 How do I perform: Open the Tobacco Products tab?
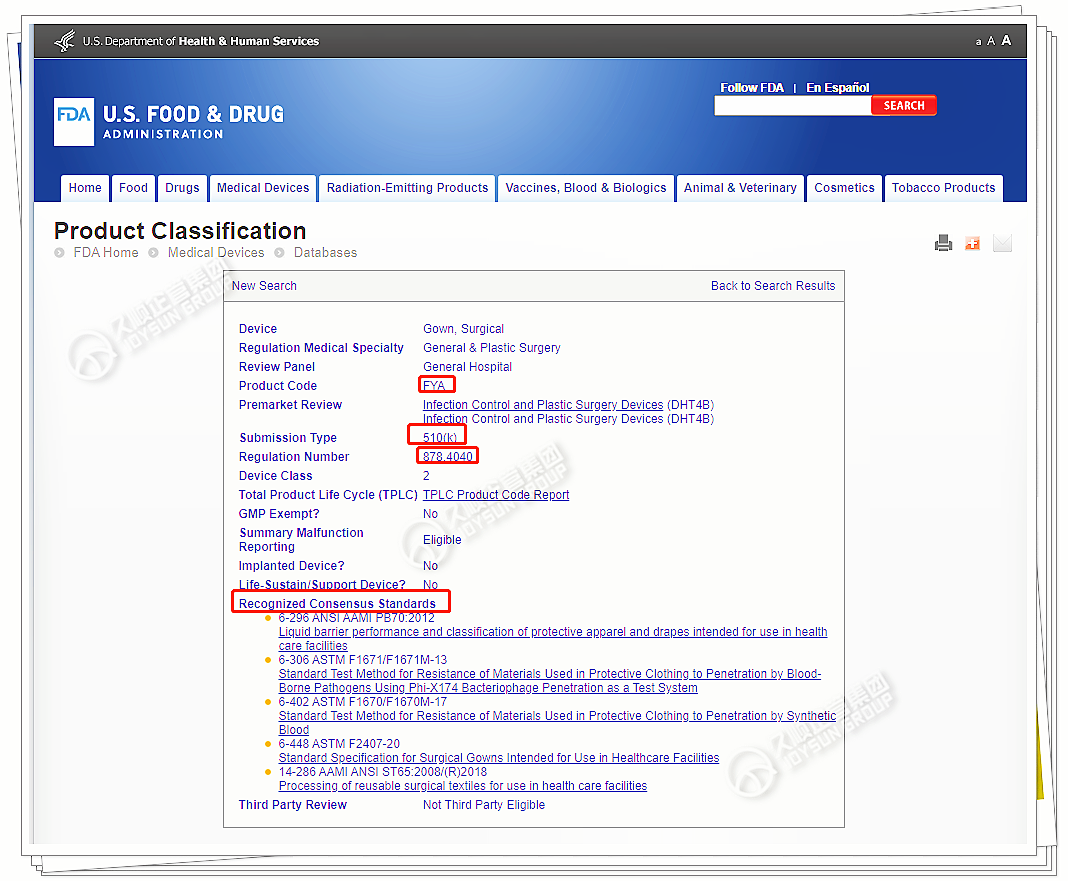(x=943, y=188)
